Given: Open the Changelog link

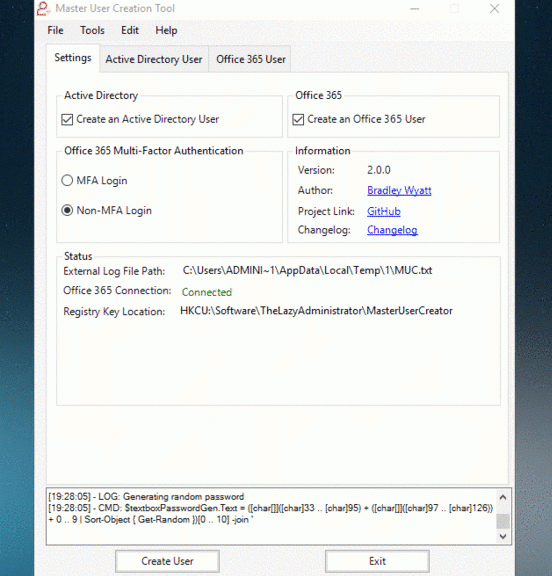Looking at the screenshot, I should [x=392, y=230].
